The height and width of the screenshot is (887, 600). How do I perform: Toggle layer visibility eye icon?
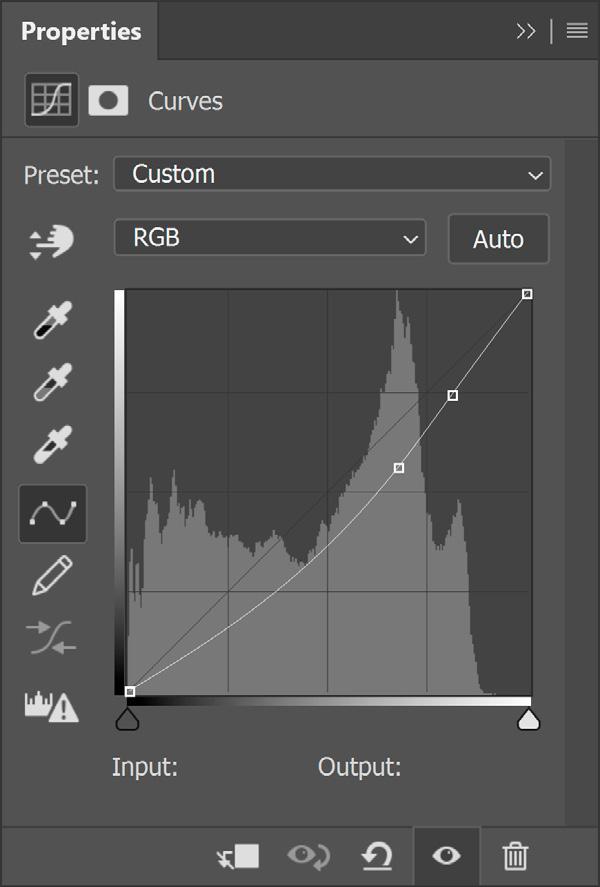(x=446, y=856)
